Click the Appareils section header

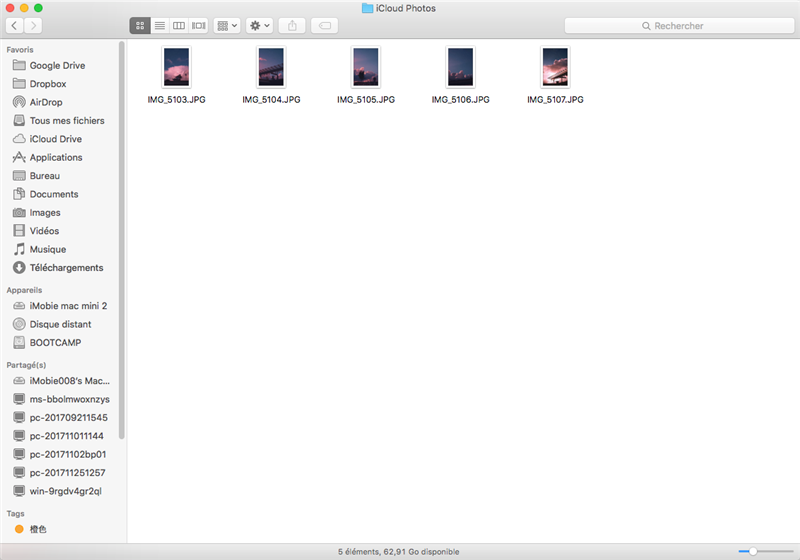pyautogui.click(x=24, y=290)
